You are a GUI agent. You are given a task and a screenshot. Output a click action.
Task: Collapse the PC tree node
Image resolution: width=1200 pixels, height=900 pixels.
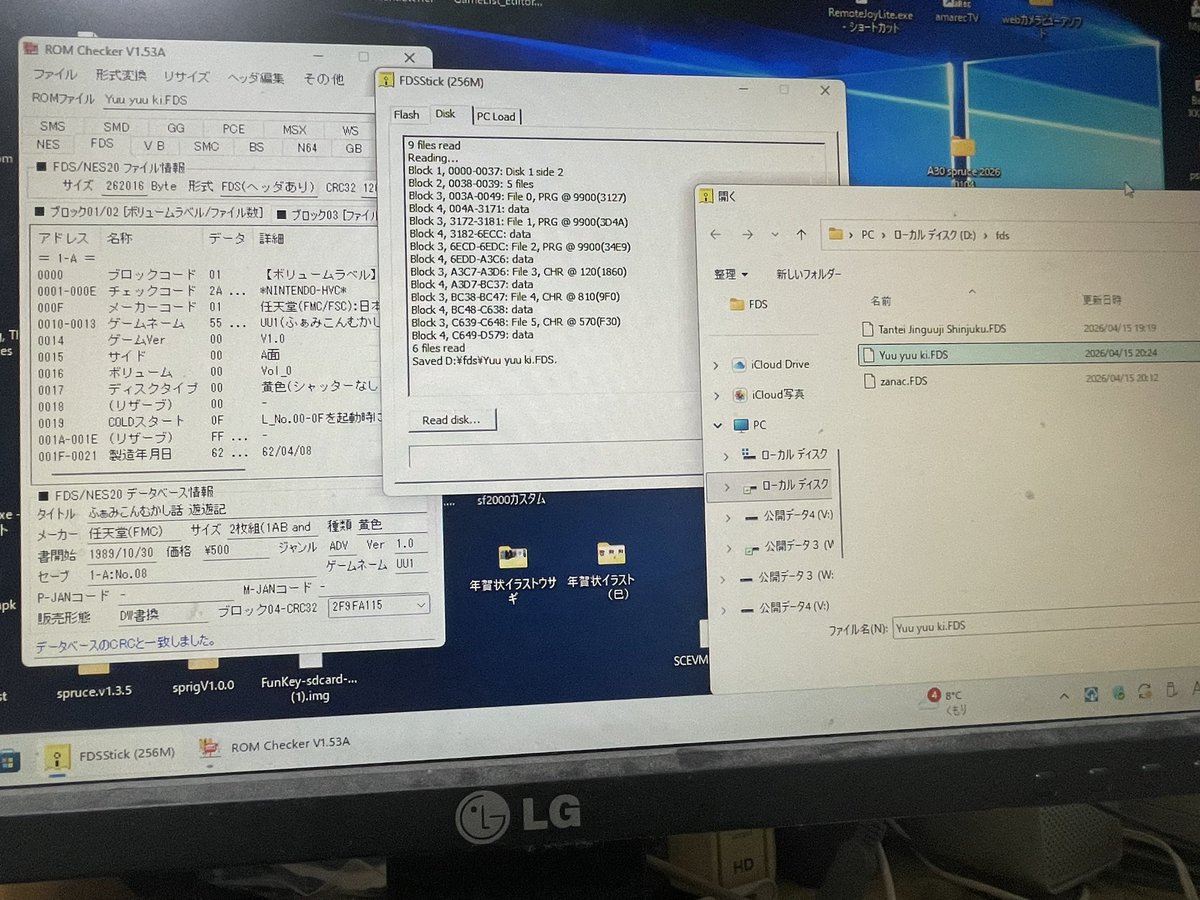tap(718, 425)
